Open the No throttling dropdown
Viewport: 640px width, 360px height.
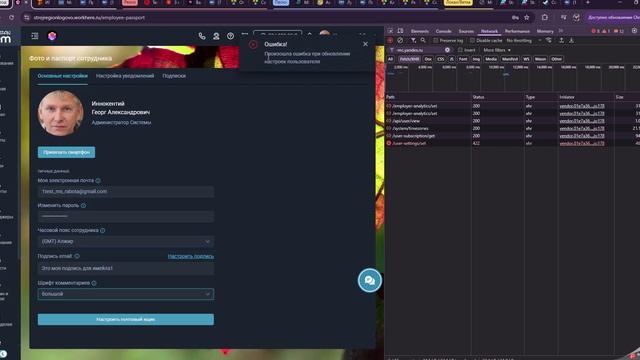coord(524,40)
